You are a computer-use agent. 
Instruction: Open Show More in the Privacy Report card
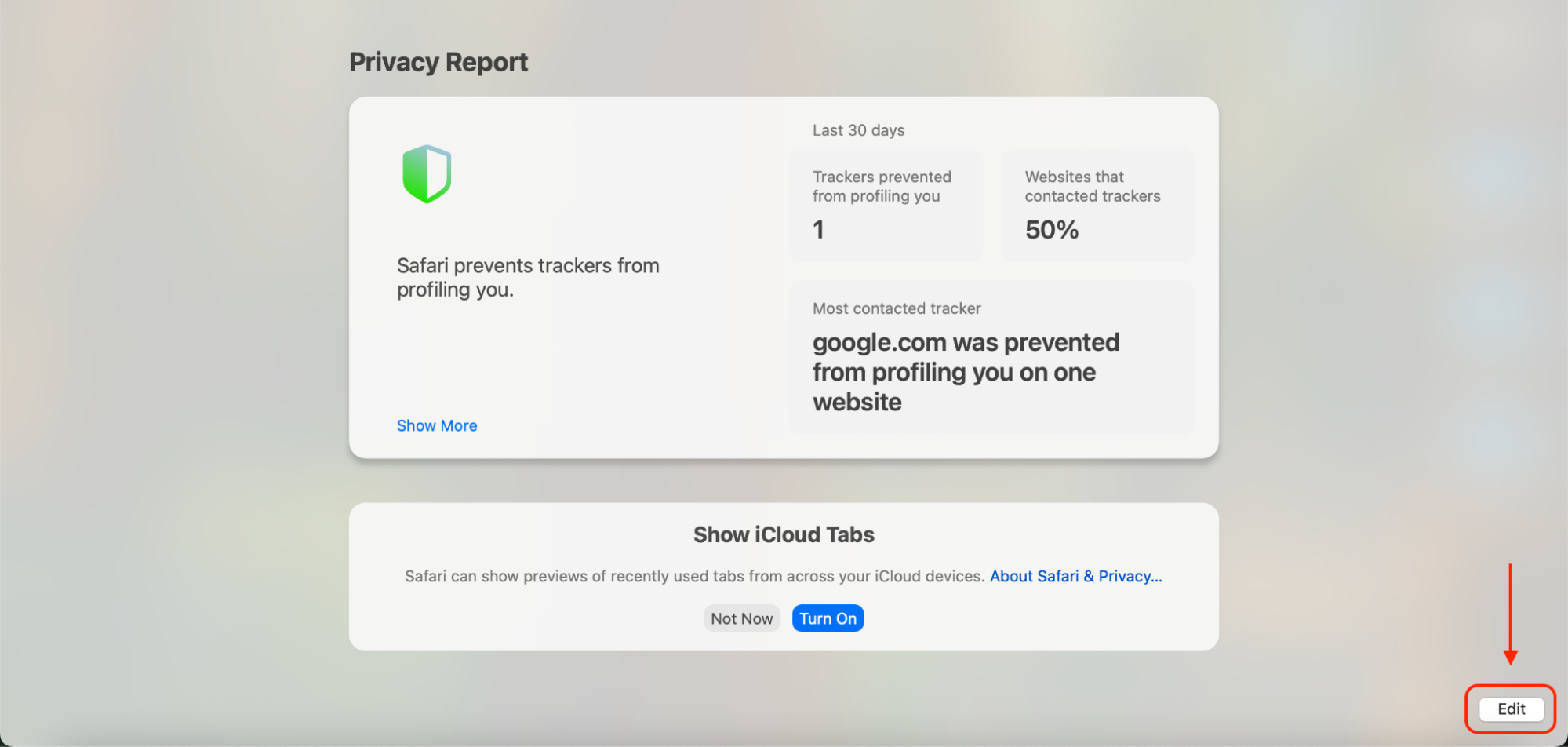[436, 425]
